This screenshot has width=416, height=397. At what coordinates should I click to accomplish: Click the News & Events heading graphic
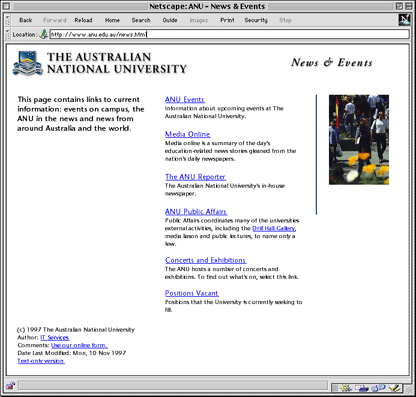coord(332,62)
